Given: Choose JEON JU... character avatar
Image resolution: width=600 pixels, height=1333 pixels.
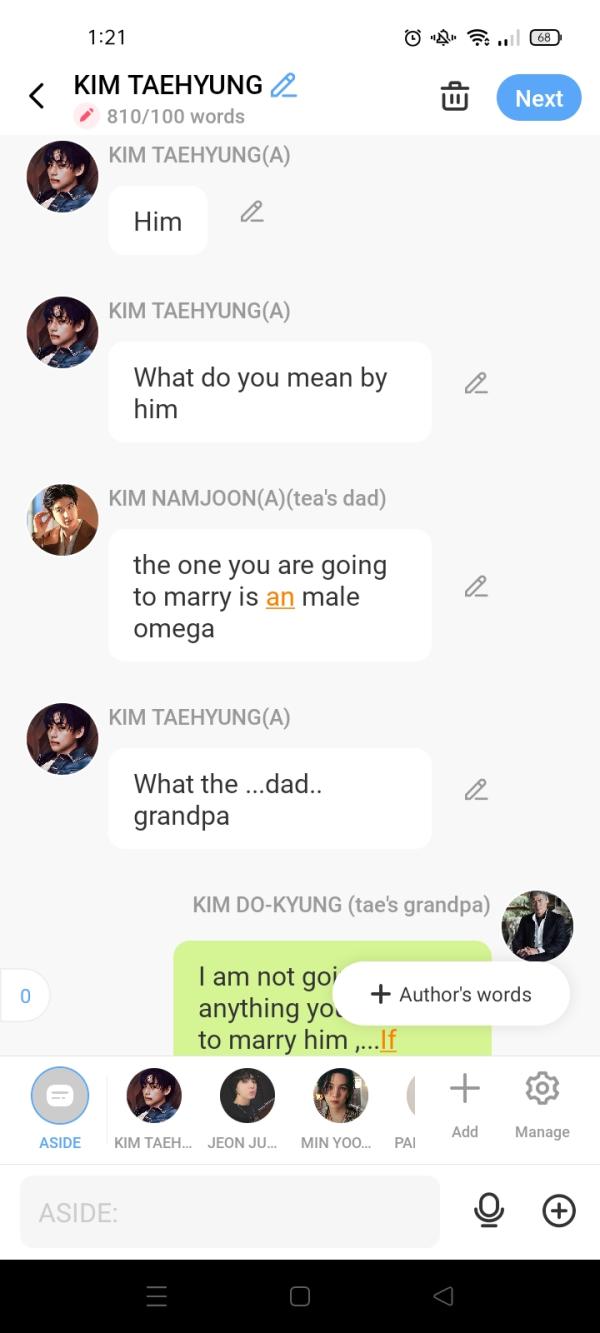Looking at the screenshot, I should point(247,1097).
